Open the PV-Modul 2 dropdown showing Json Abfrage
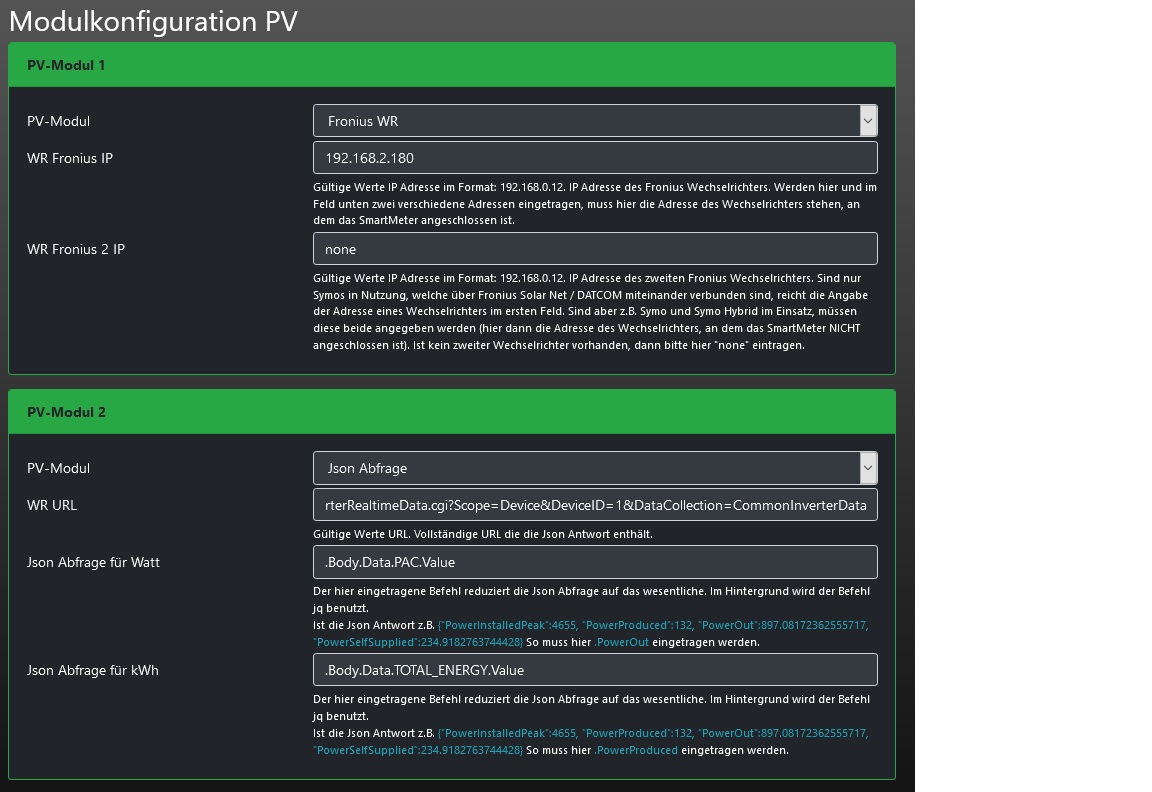 pos(595,468)
